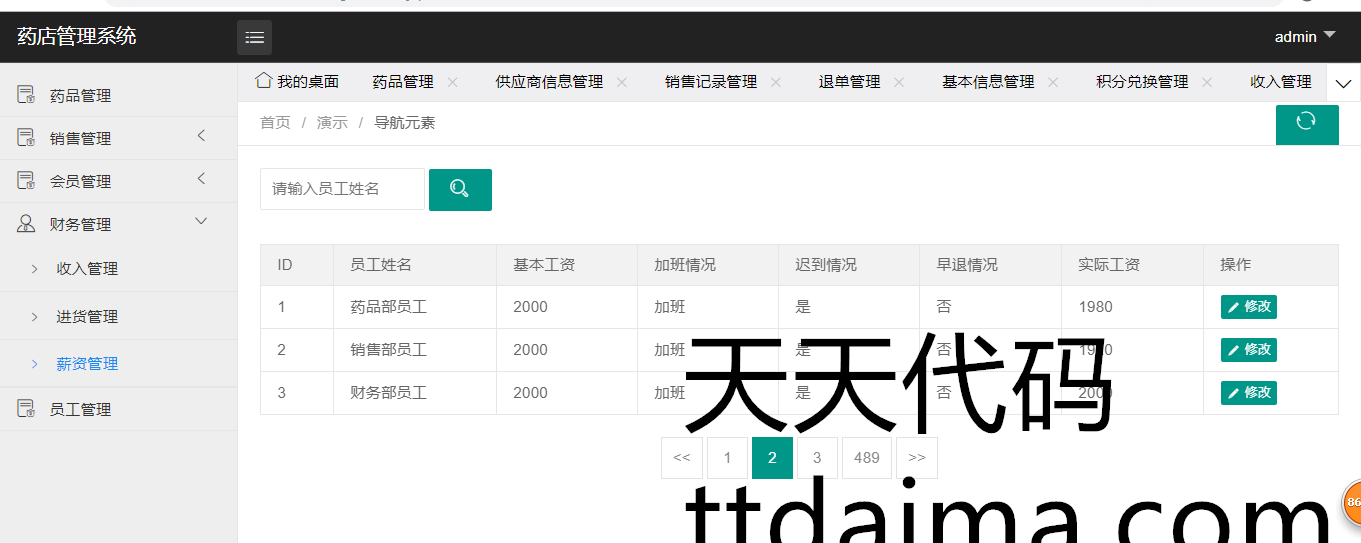Click the green refresh icon button
This screenshot has height=543, width=1361.
coord(1306,122)
